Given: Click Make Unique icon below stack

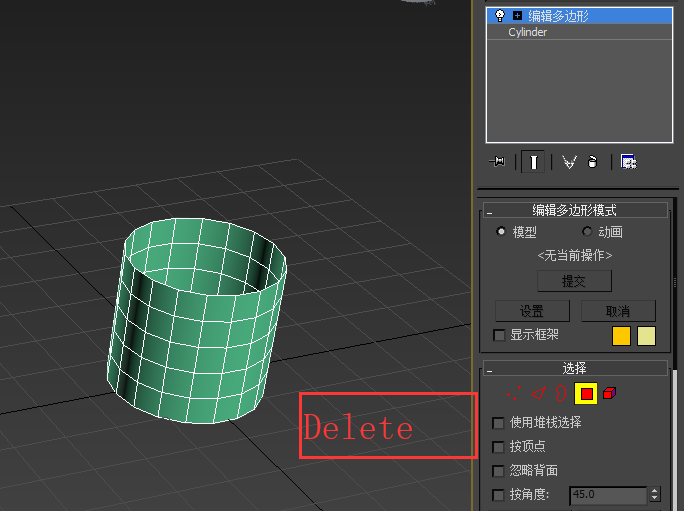Looking at the screenshot, I should click(569, 161).
